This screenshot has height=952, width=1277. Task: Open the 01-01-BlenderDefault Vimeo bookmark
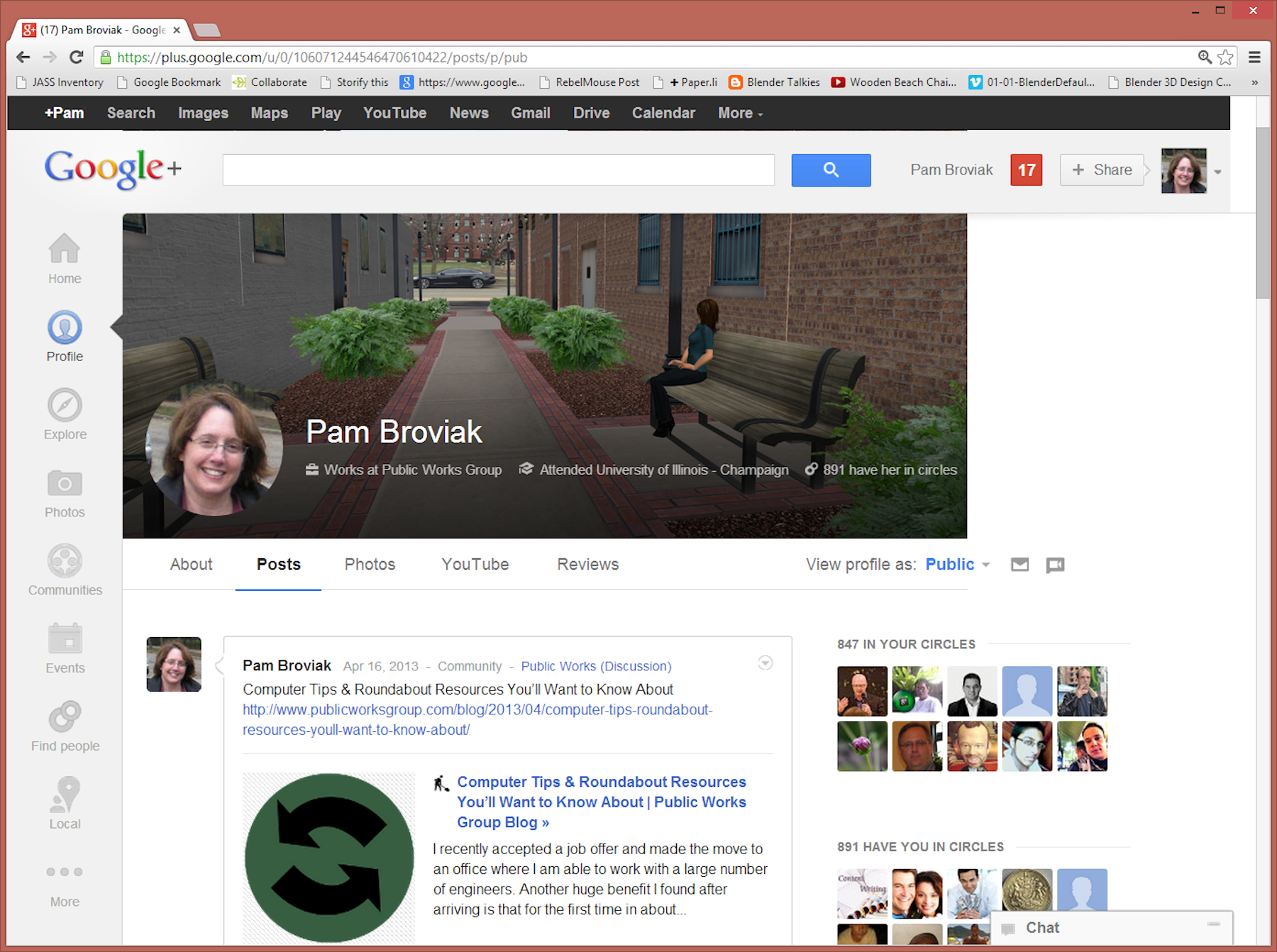coord(1032,82)
